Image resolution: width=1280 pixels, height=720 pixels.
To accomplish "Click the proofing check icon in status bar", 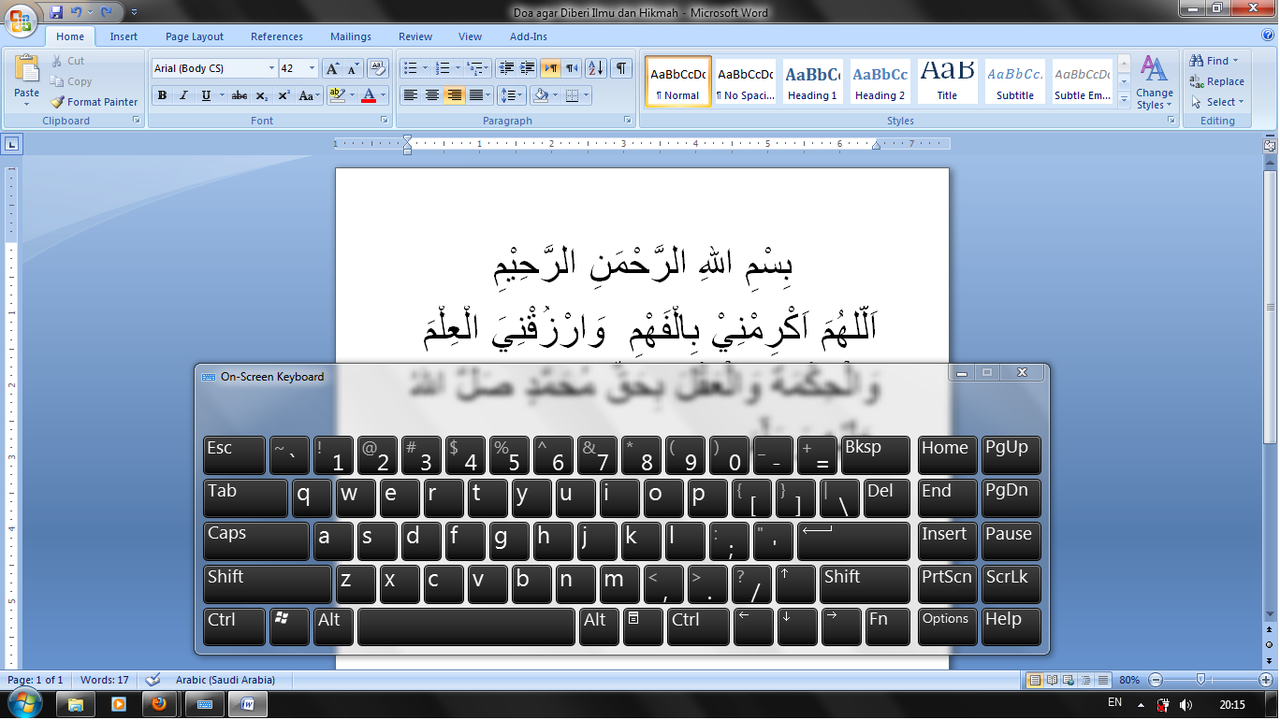I will [x=153, y=680].
